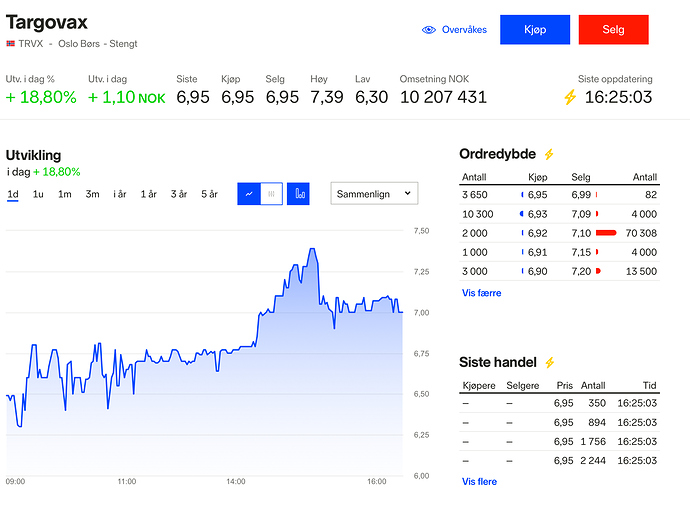Viewport: 690px width, 512px height.
Task: Select the 1u time range tab
Action: point(38,194)
